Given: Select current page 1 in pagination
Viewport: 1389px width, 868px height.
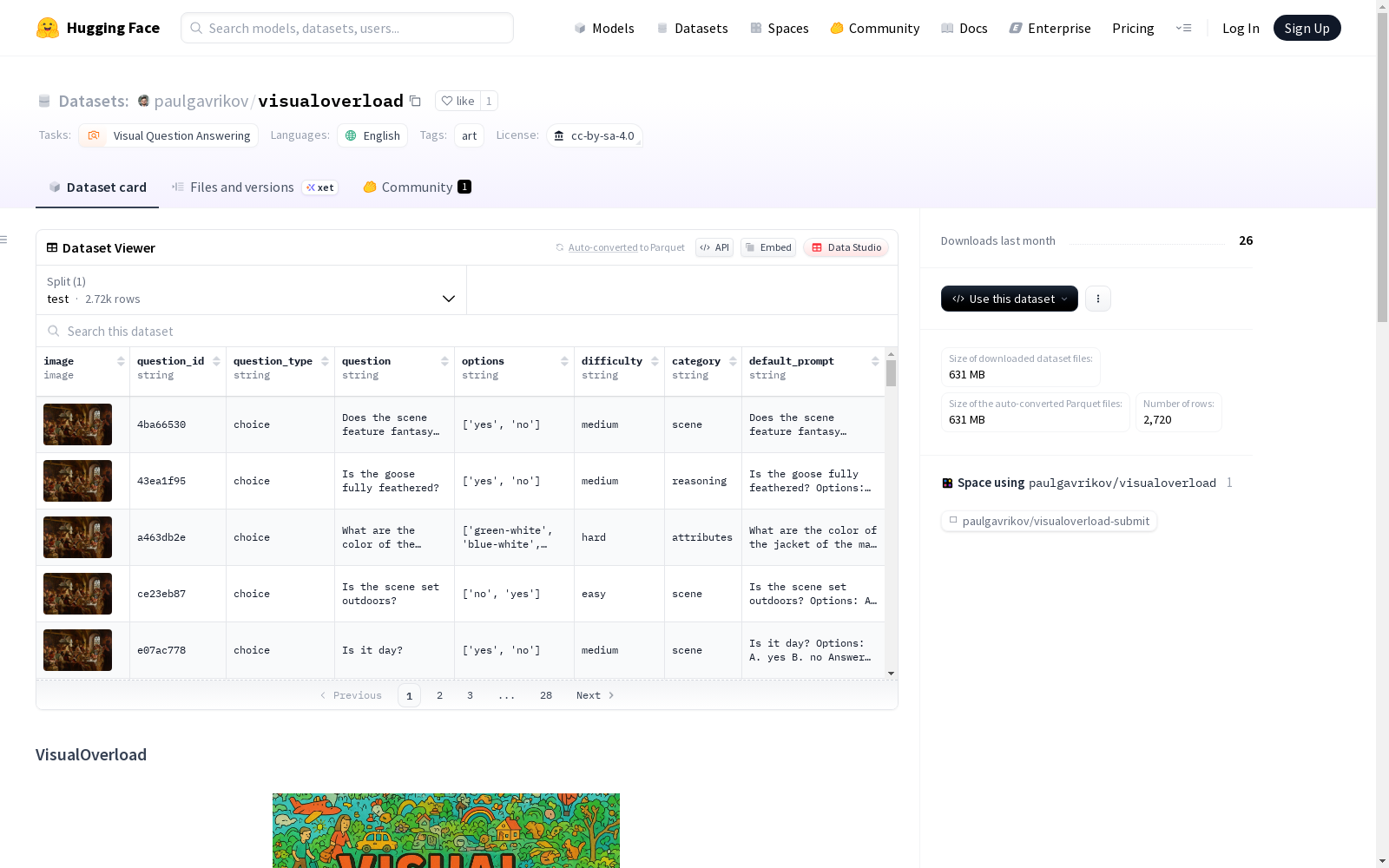Looking at the screenshot, I should coord(409,695).
